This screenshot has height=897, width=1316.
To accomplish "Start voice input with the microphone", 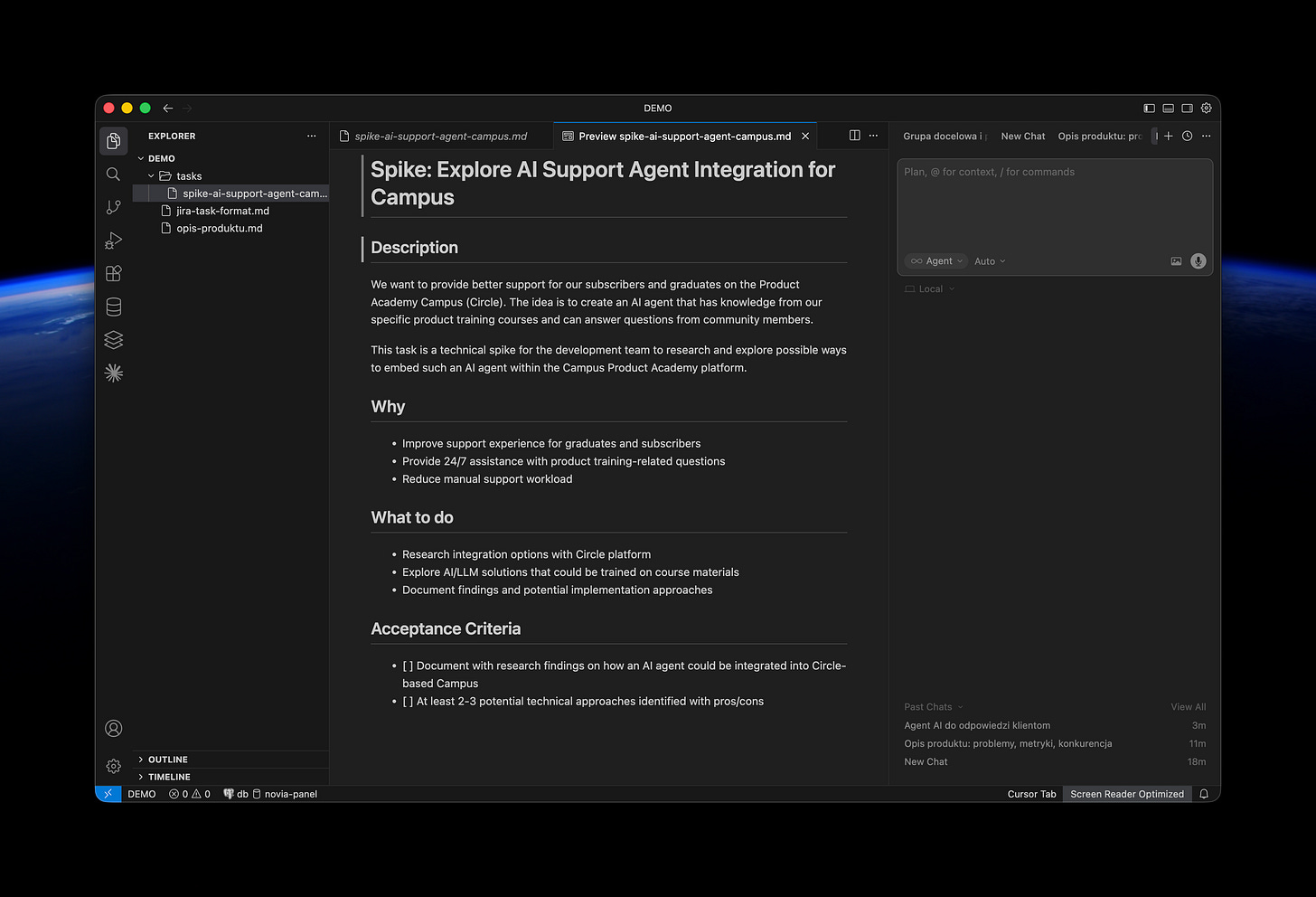I will 1198,261.
